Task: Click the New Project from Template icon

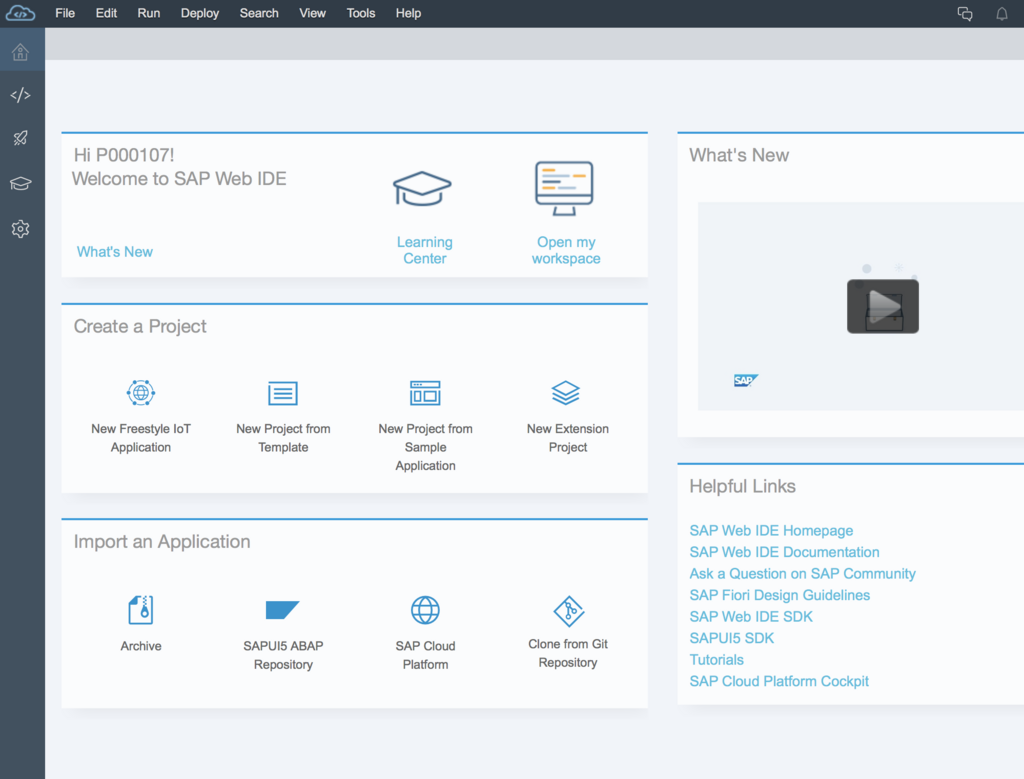Action: point(283,393)
